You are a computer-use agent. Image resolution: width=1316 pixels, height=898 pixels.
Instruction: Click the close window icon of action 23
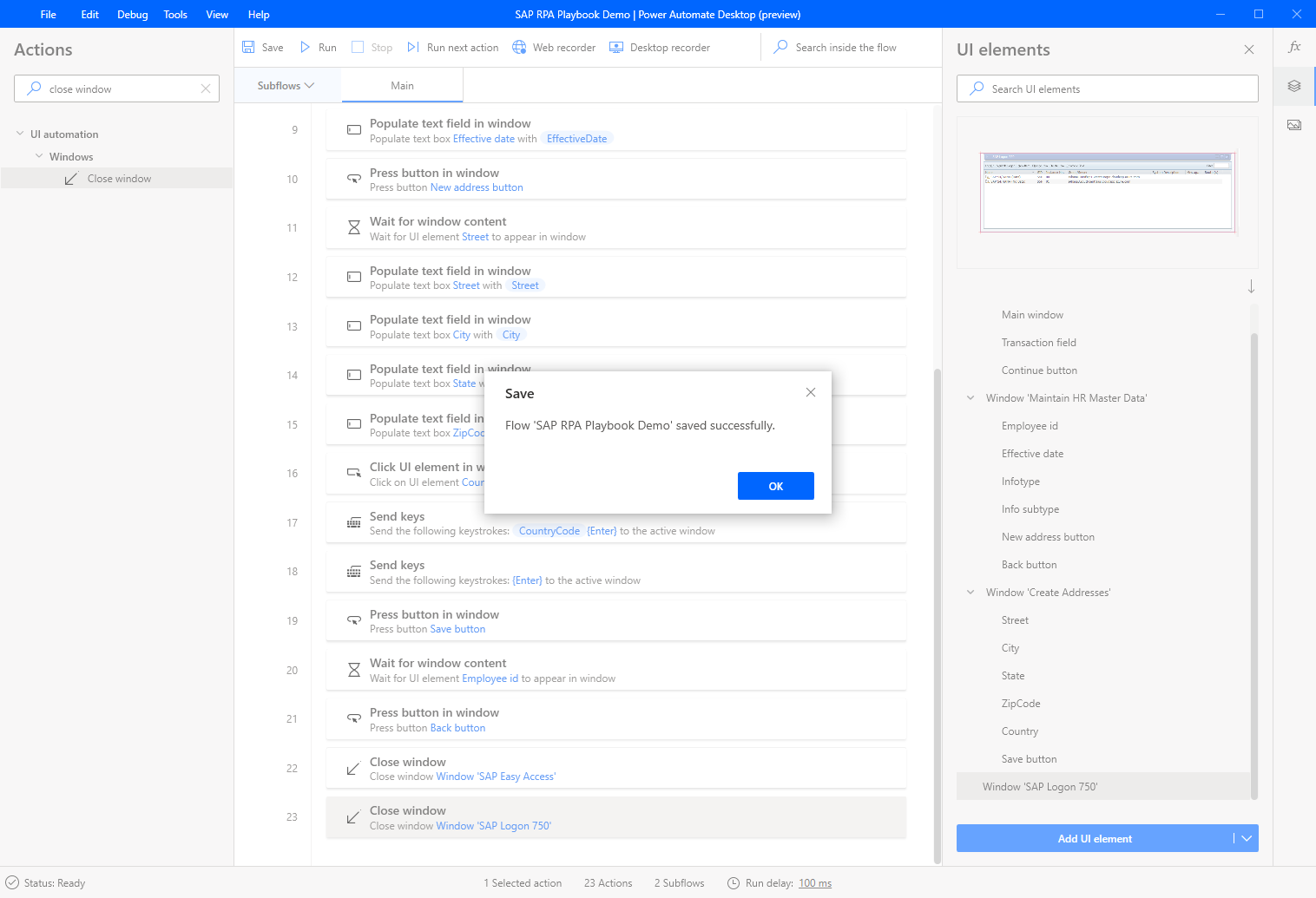353,817
